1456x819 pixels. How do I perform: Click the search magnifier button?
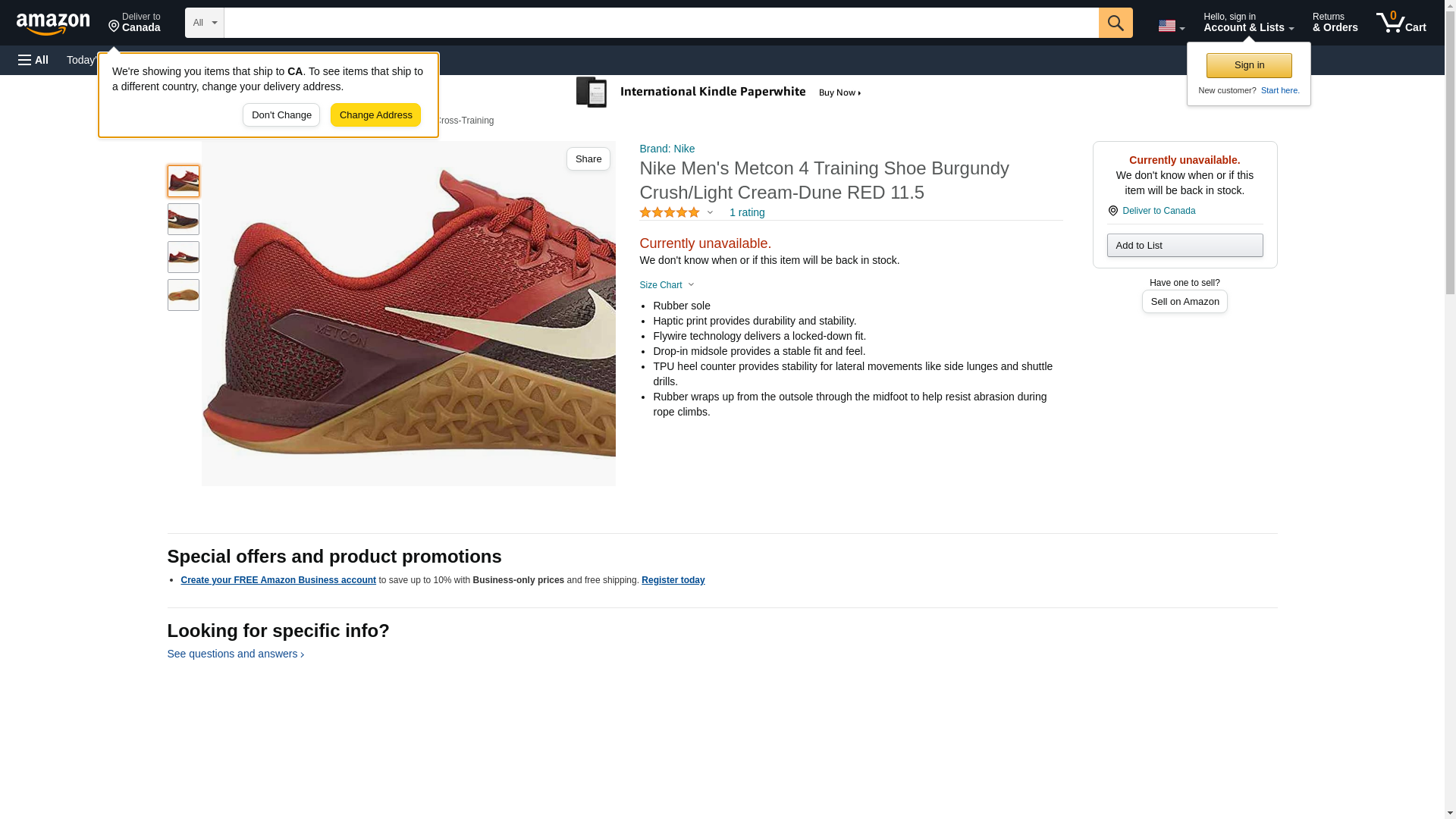click(x=1115, y=23)
